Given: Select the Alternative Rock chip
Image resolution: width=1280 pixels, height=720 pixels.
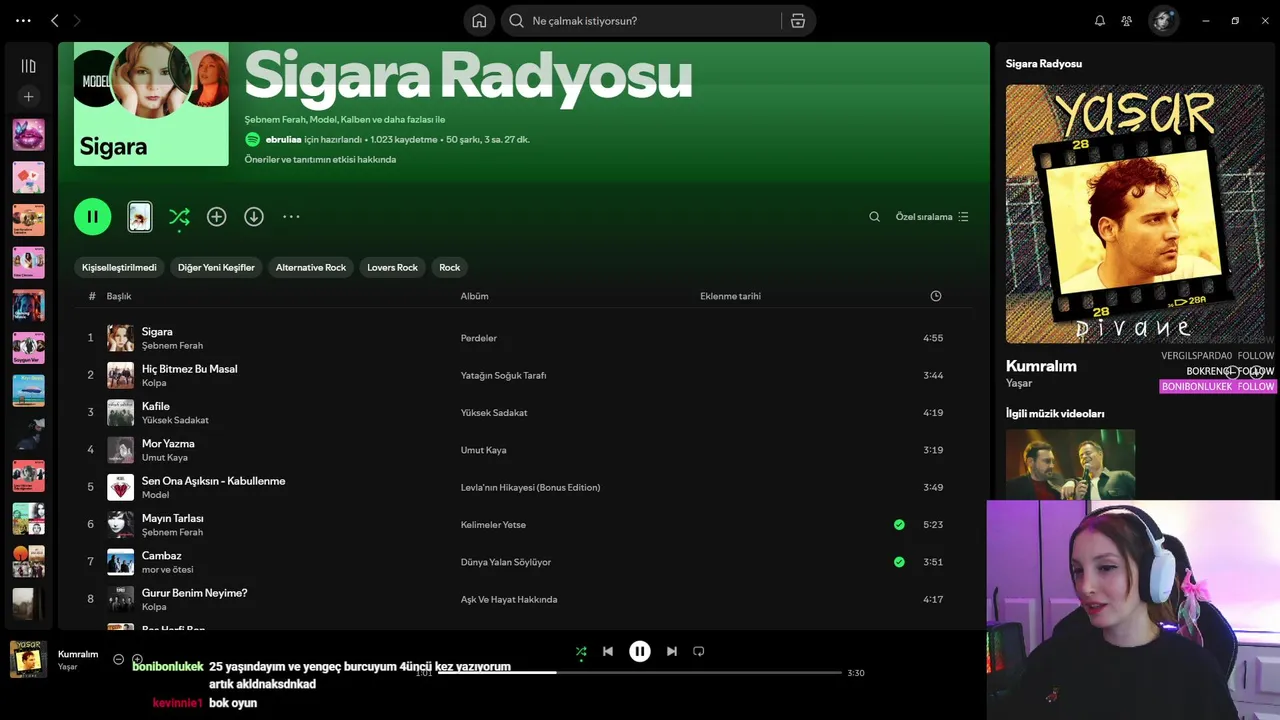Looking at the screenshot, I should click(x=311, y=267).
